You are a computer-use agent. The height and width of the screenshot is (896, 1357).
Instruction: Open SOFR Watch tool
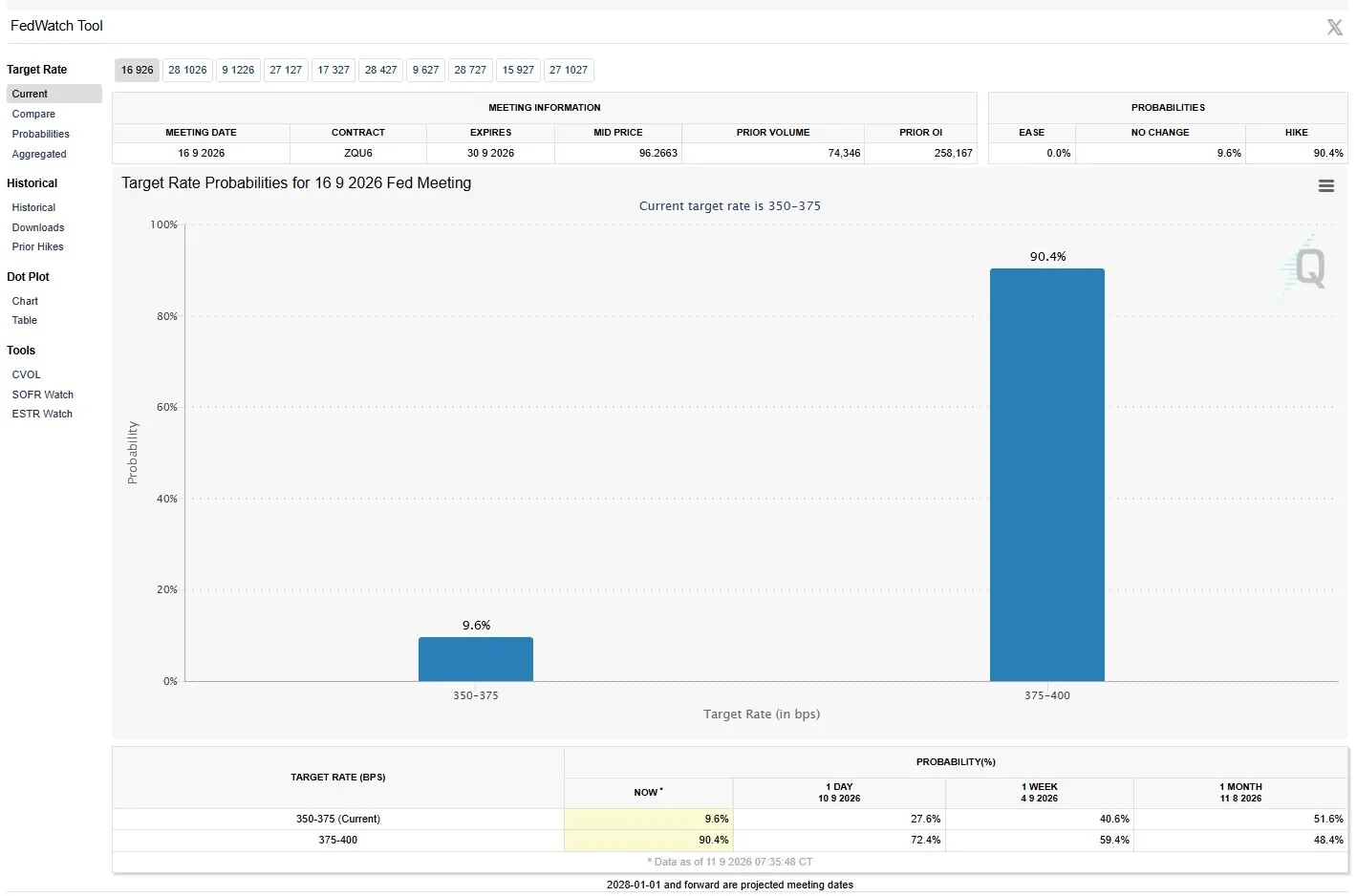(43, 395)
